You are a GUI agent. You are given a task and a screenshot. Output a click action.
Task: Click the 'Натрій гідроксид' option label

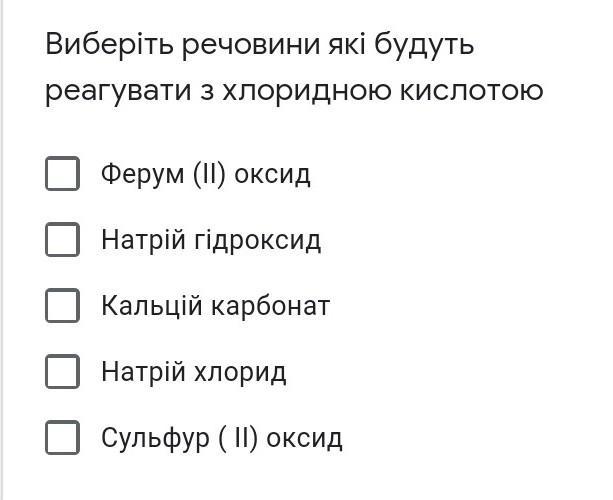(x=210, y=240)
